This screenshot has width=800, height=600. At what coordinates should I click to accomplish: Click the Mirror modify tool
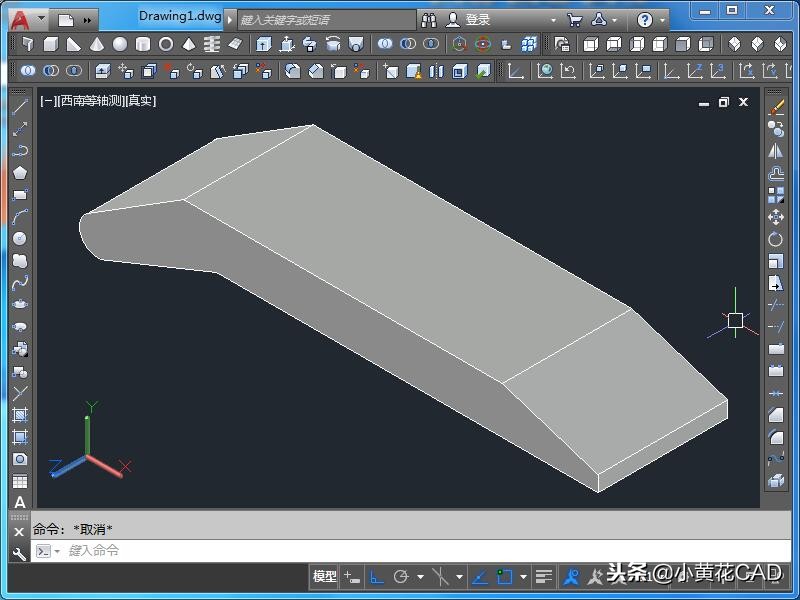click(776, 151)
